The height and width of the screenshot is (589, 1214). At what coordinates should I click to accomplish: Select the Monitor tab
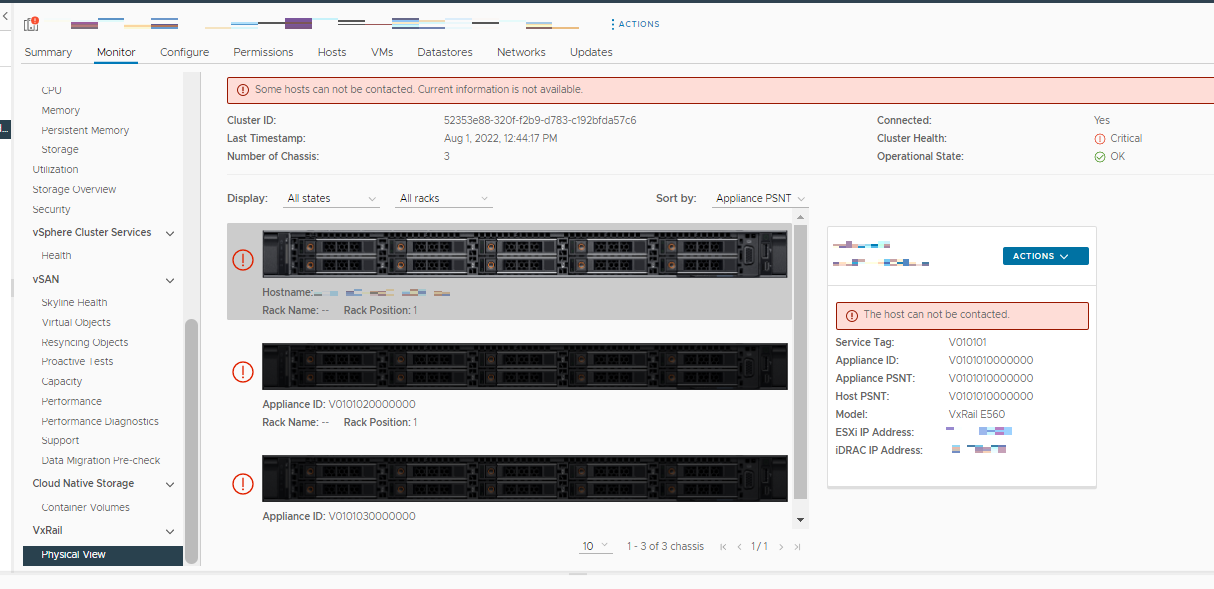[x=116, y=52]
